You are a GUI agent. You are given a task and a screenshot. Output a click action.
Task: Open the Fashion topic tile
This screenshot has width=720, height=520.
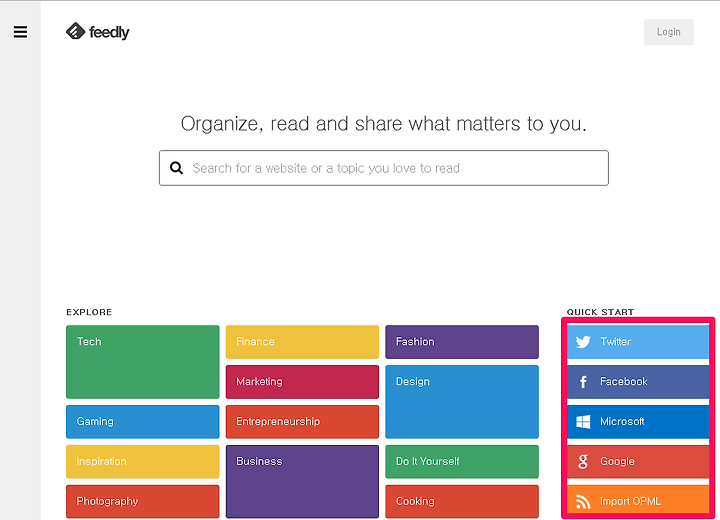(462, 342)
